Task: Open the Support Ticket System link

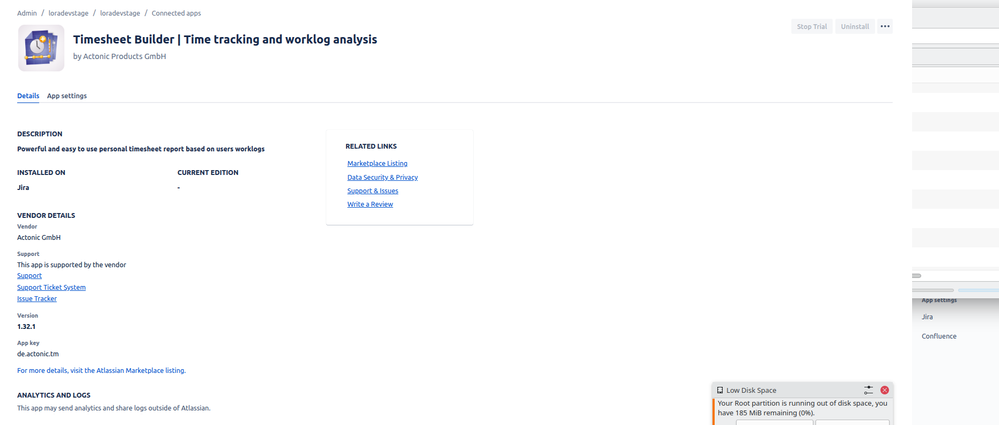Action: [x=51, y=287]
